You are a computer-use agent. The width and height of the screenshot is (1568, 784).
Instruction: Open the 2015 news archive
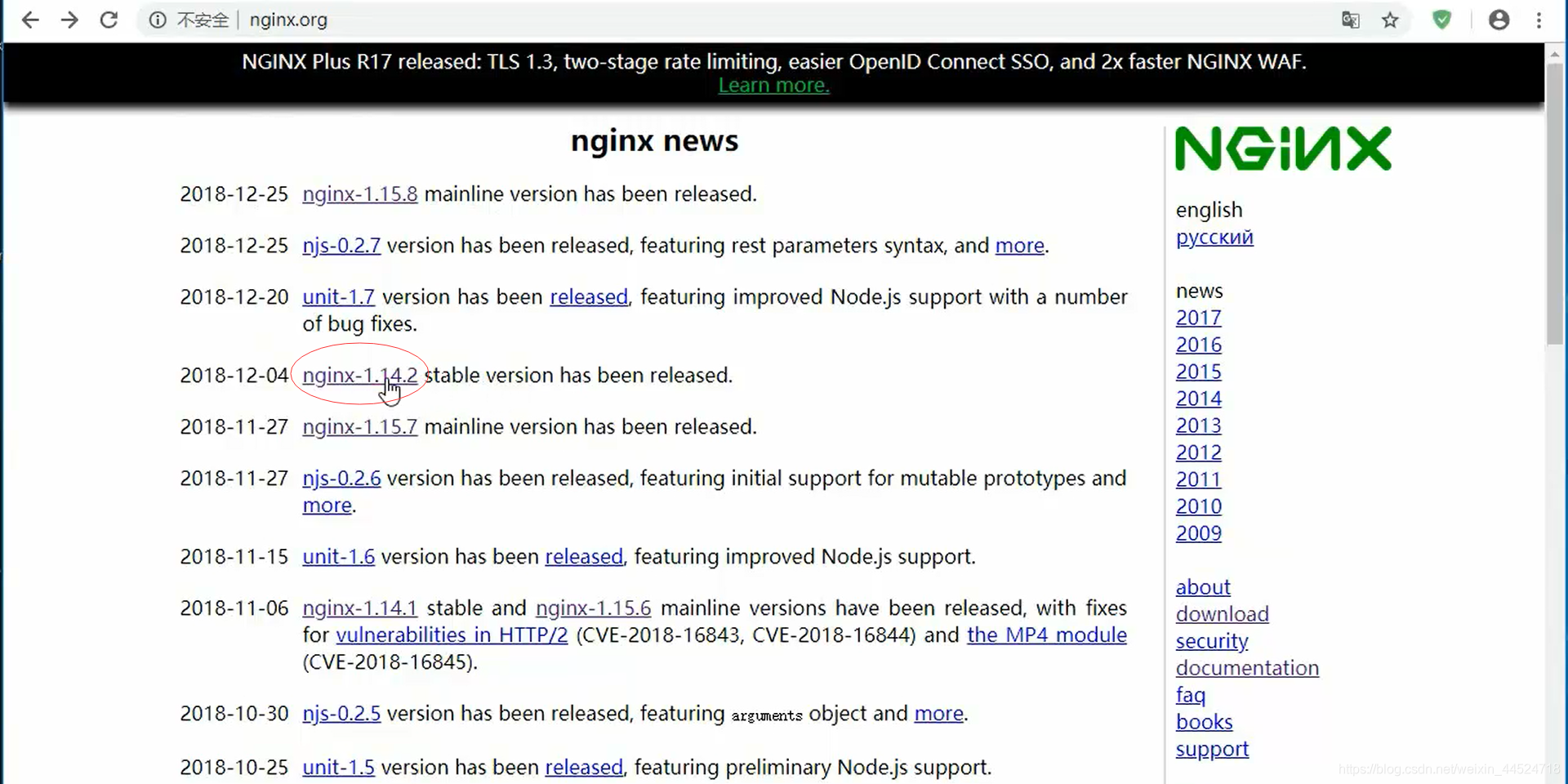pyautogui.click(x=1199, y=372)
